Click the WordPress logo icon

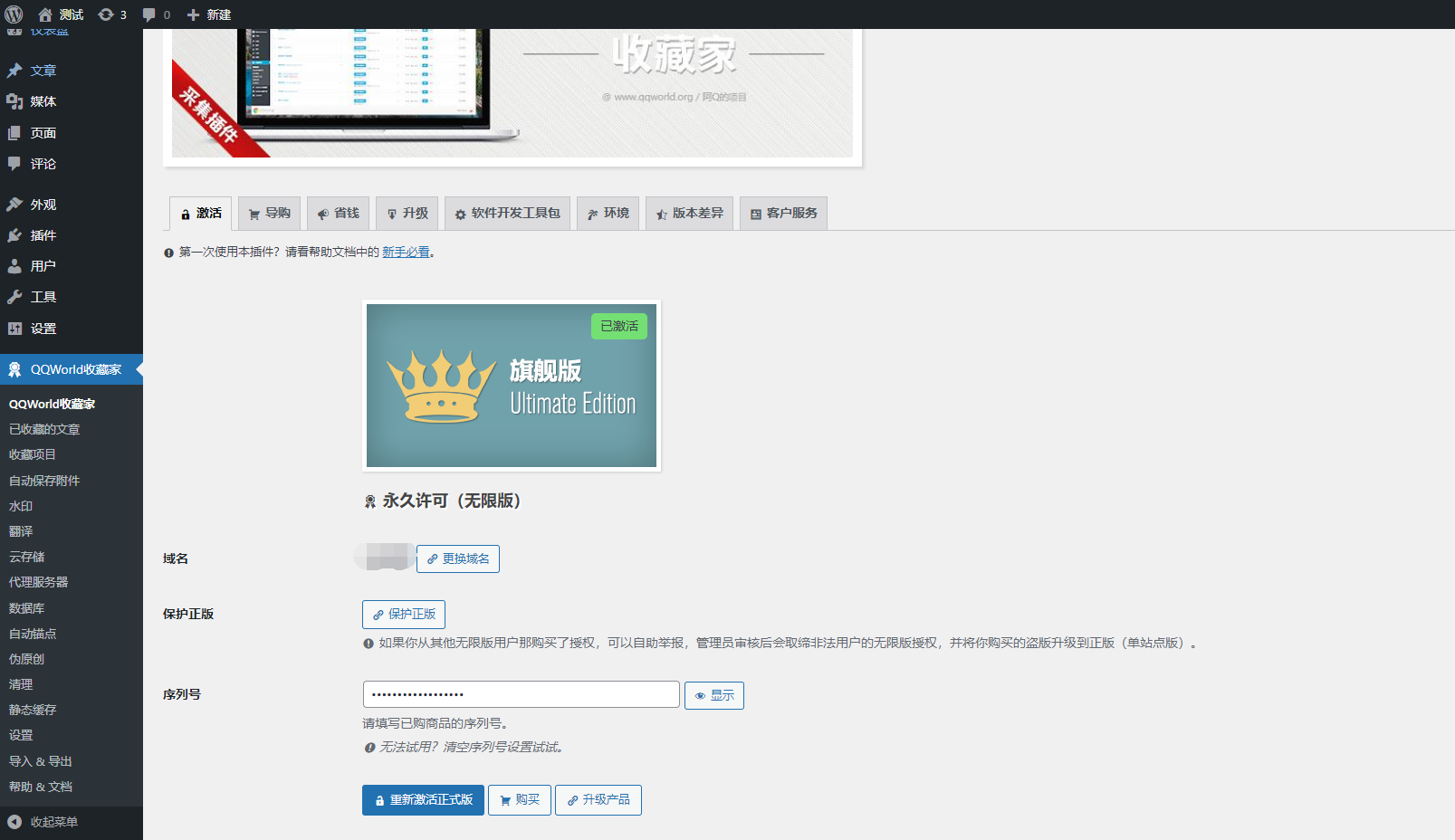(14, 14)
